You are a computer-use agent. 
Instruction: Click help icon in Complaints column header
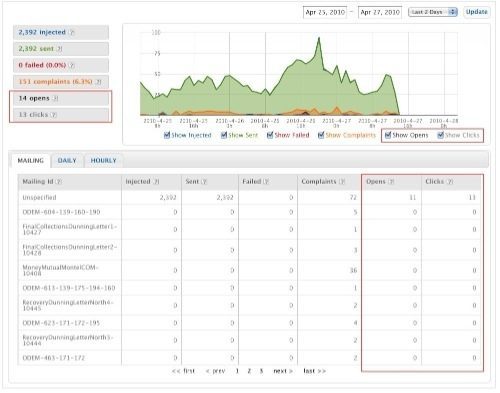(342, 182)
